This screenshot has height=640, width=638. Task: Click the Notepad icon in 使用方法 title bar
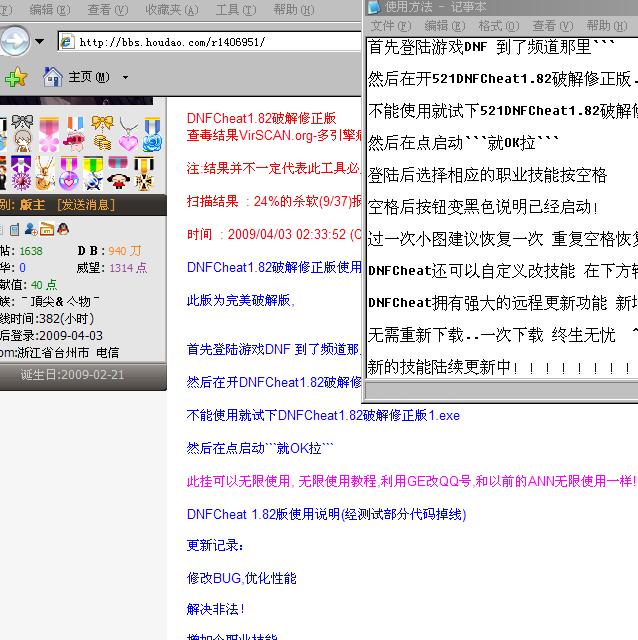(x=373, y=7)
